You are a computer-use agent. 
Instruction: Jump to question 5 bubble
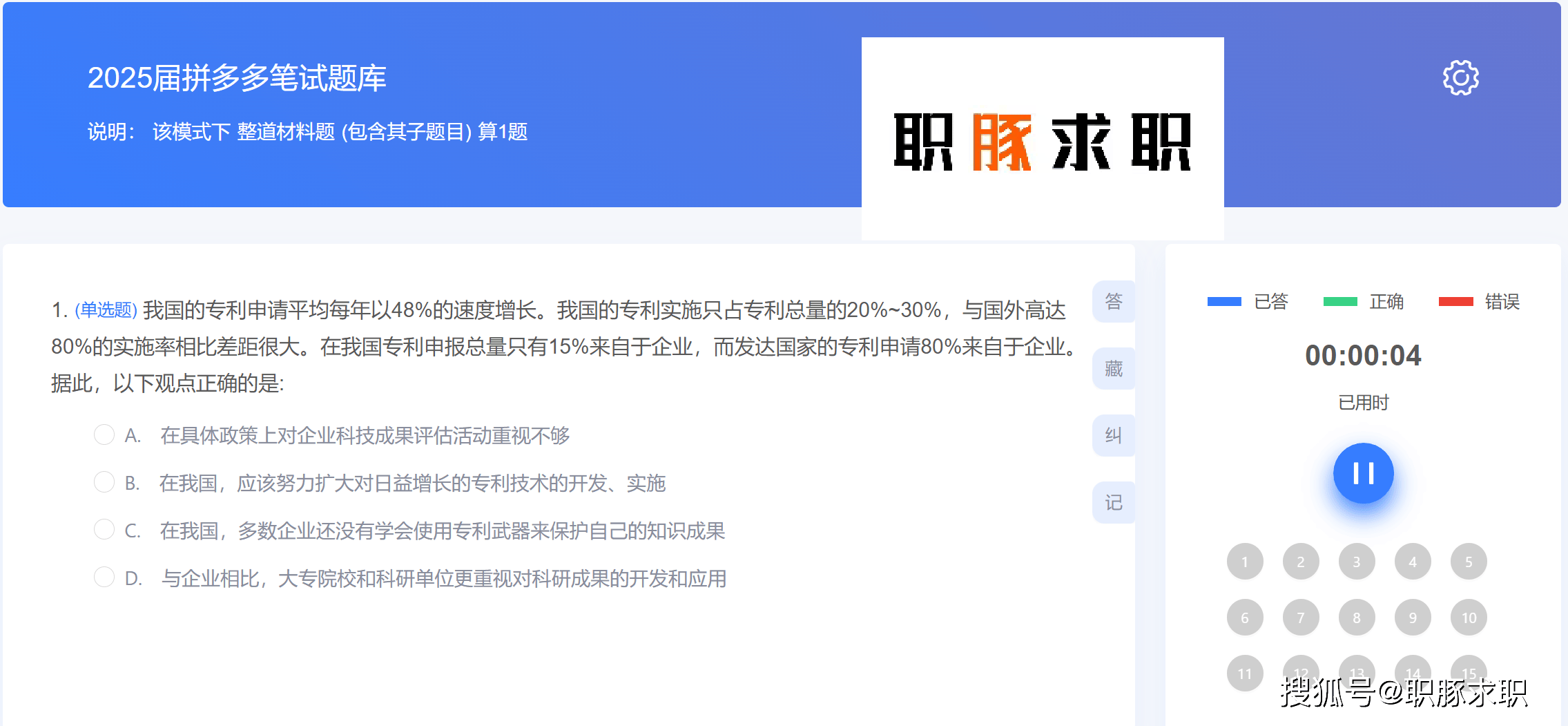tap(1469, 562)
